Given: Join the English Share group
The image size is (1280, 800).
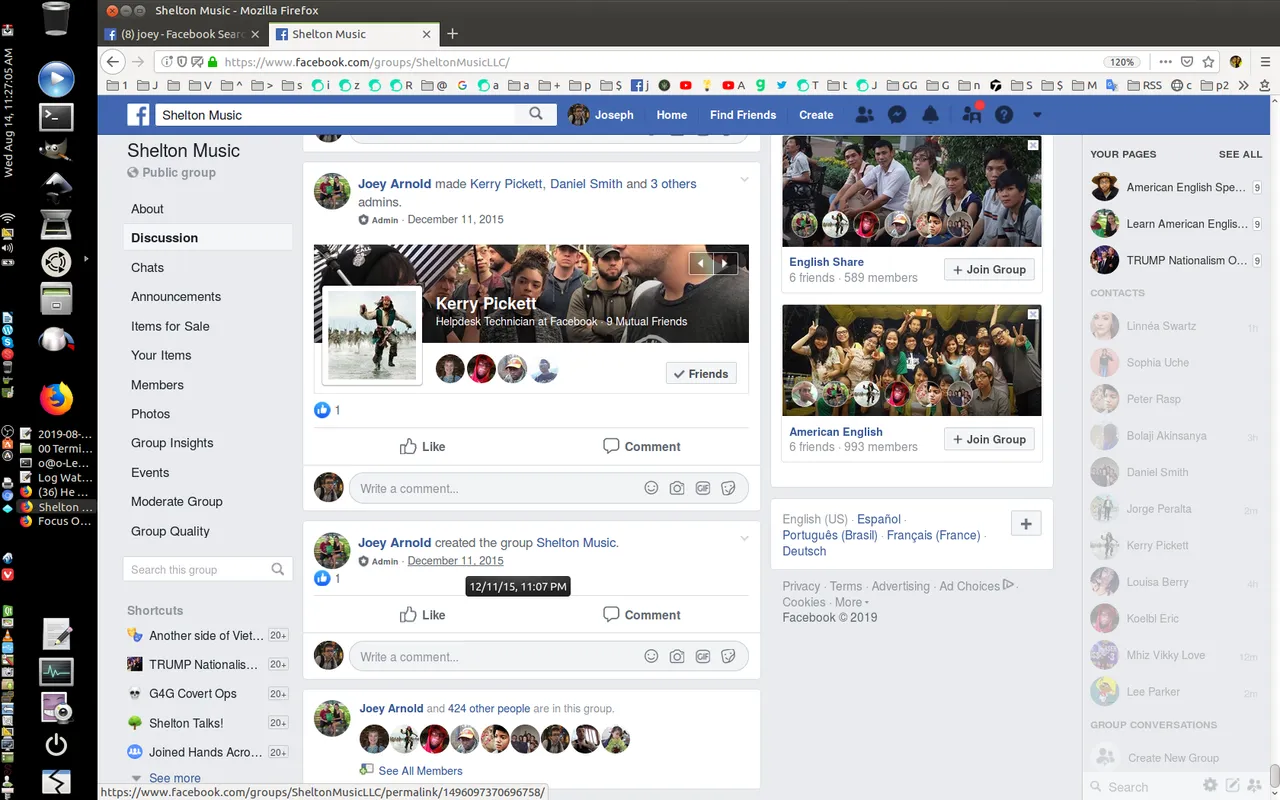Looking at the screenshot, I should coord(989,270).
